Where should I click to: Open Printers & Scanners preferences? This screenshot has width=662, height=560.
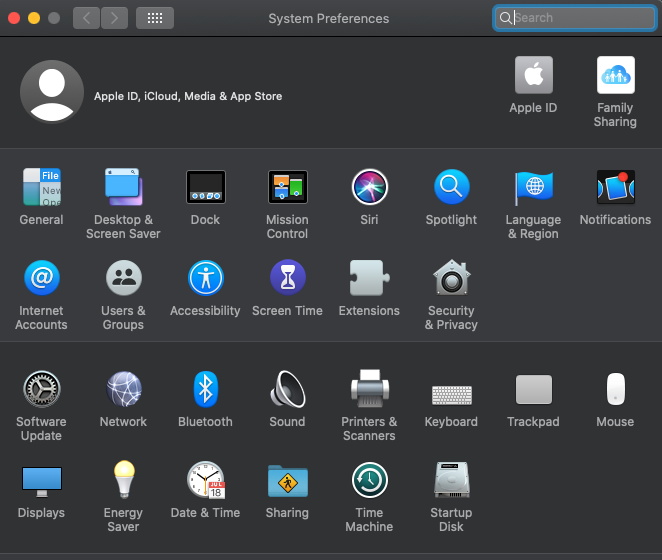[369, 389]
